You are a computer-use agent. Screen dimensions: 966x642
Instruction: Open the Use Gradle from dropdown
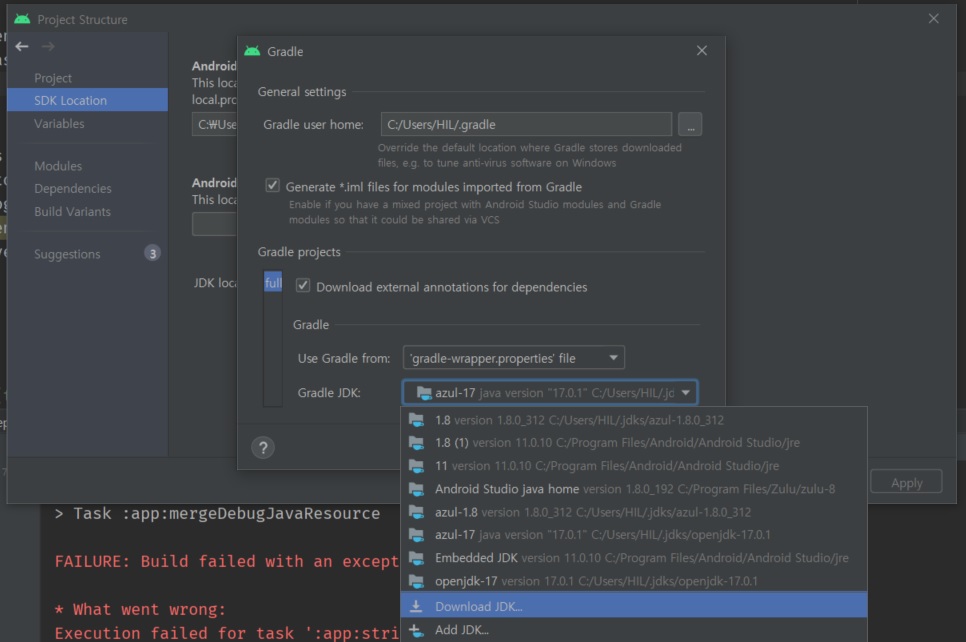(x=615, y=357)
